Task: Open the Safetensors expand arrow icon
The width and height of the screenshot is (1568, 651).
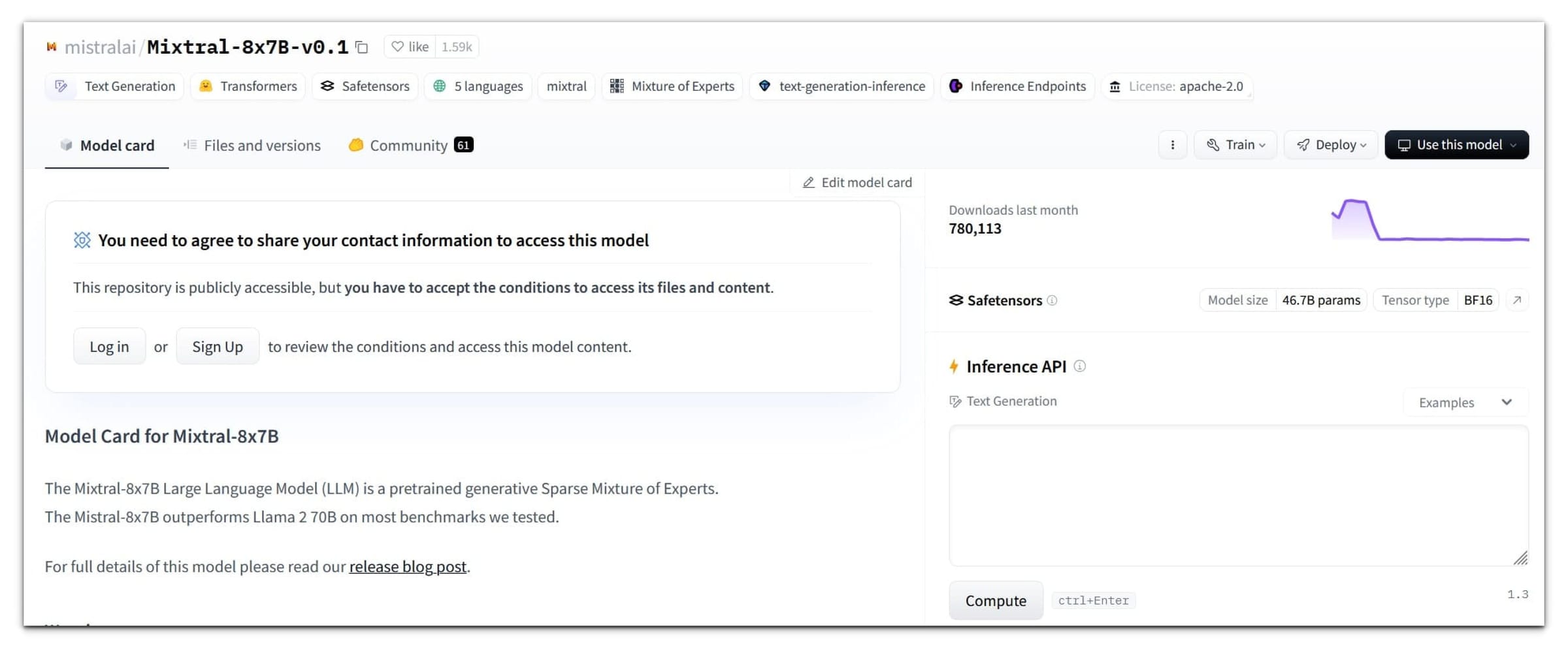Action: click(1517, 300)
